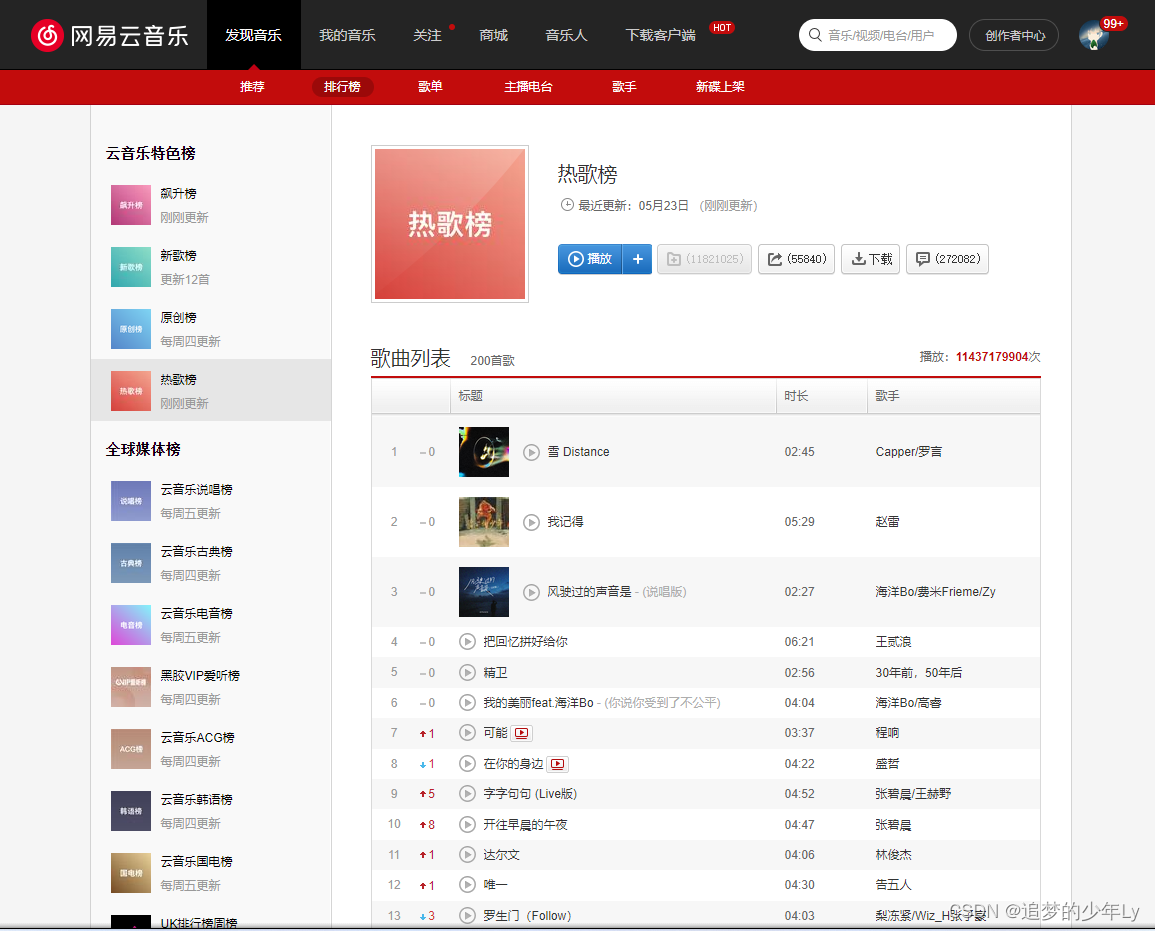Click the NetEase Cloud Music logo

coord(110,35)
